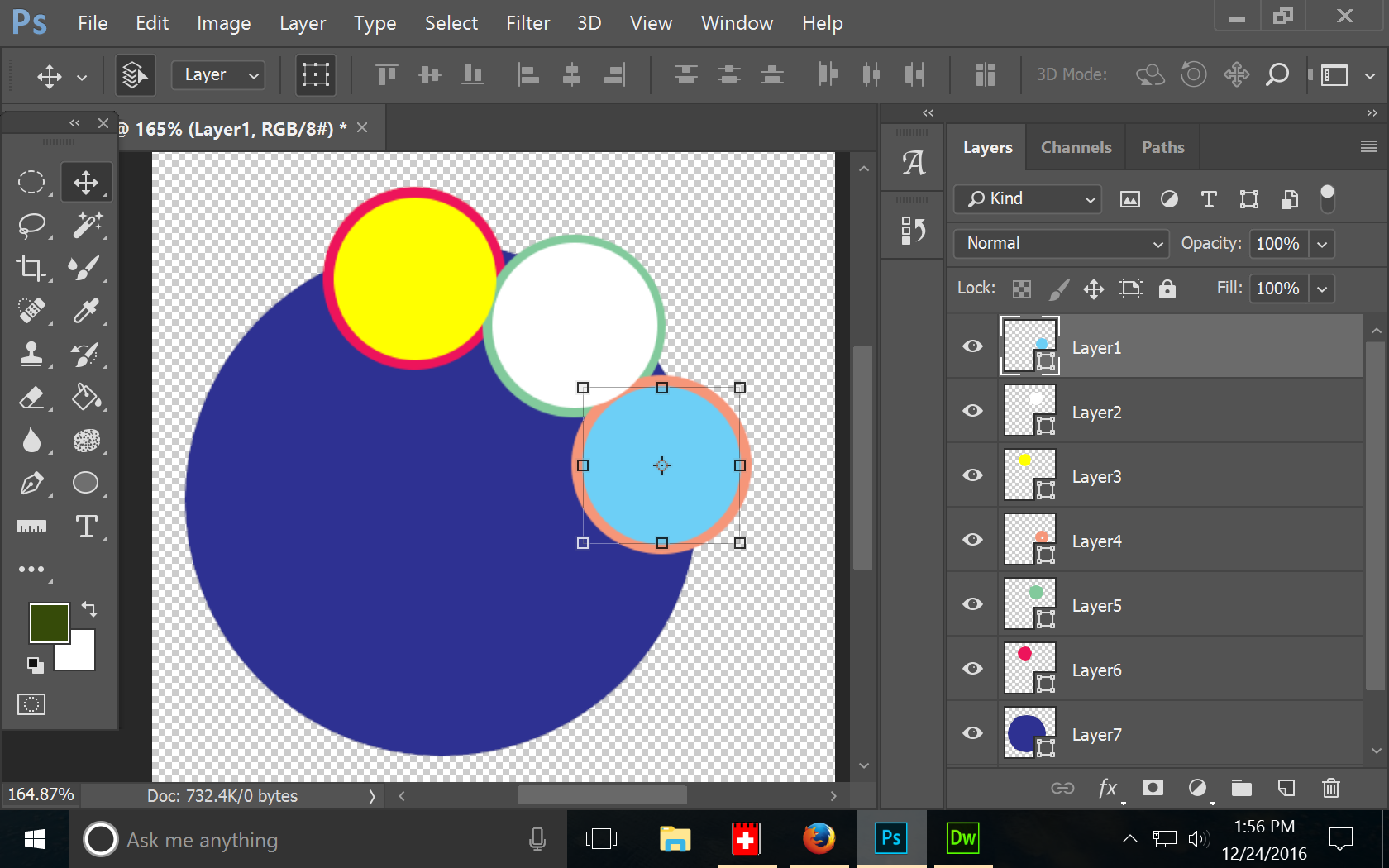Screen dimensions: 1389x868
Task: Toggle visibility of Layer7
Action: click(x=973, y=733)
